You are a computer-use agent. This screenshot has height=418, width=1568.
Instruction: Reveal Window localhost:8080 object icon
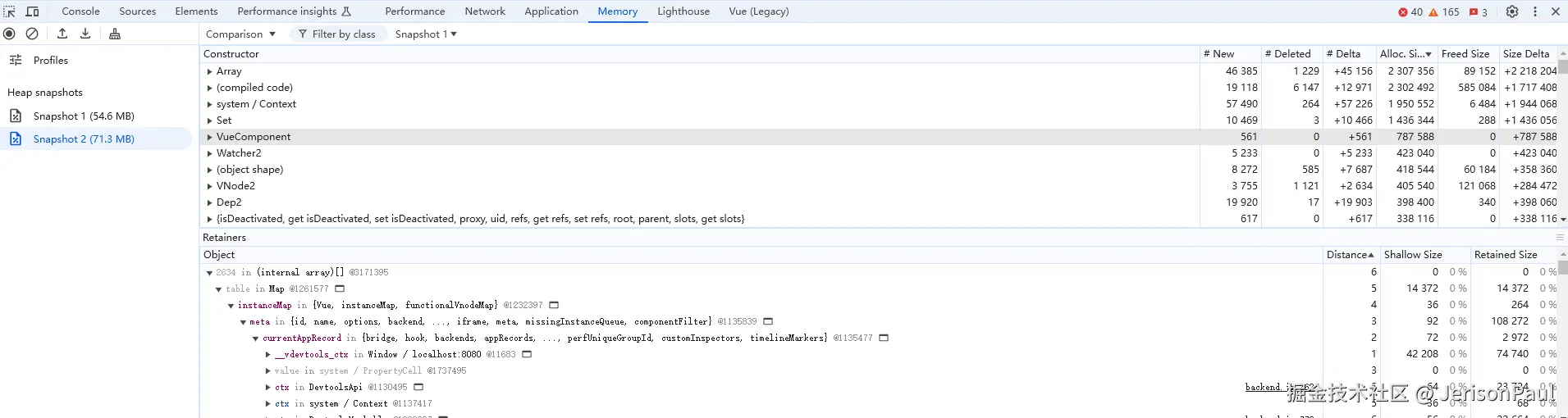(x=527, y=354)
